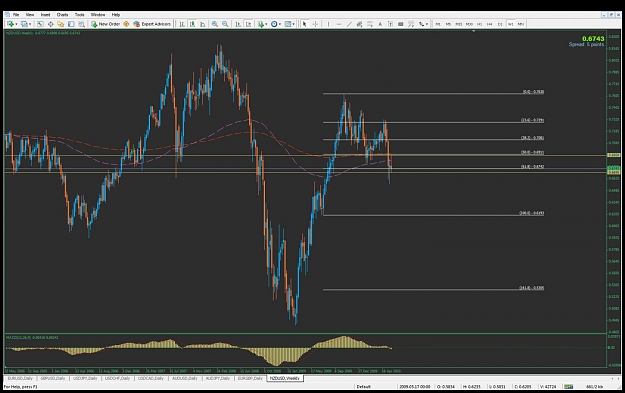625x393 pixels.
Task: Open the View menu
Action: [x=30, y=15]
